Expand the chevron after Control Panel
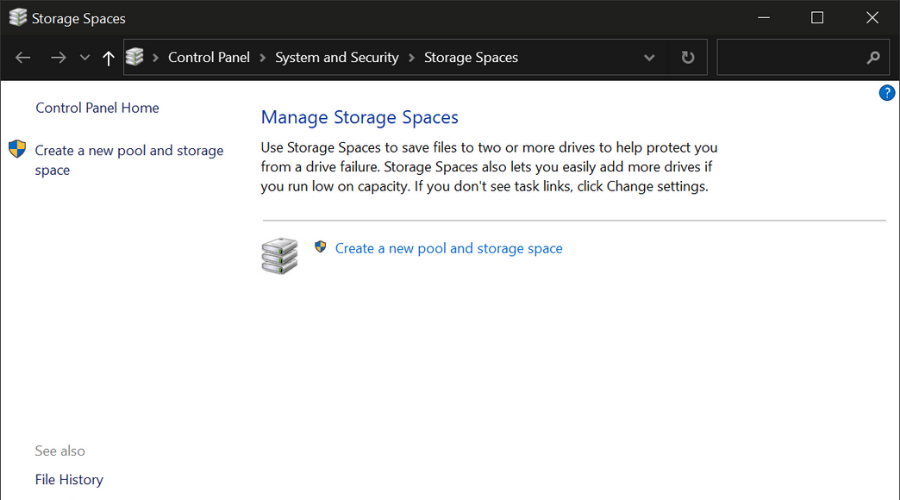 click(262, 58)
